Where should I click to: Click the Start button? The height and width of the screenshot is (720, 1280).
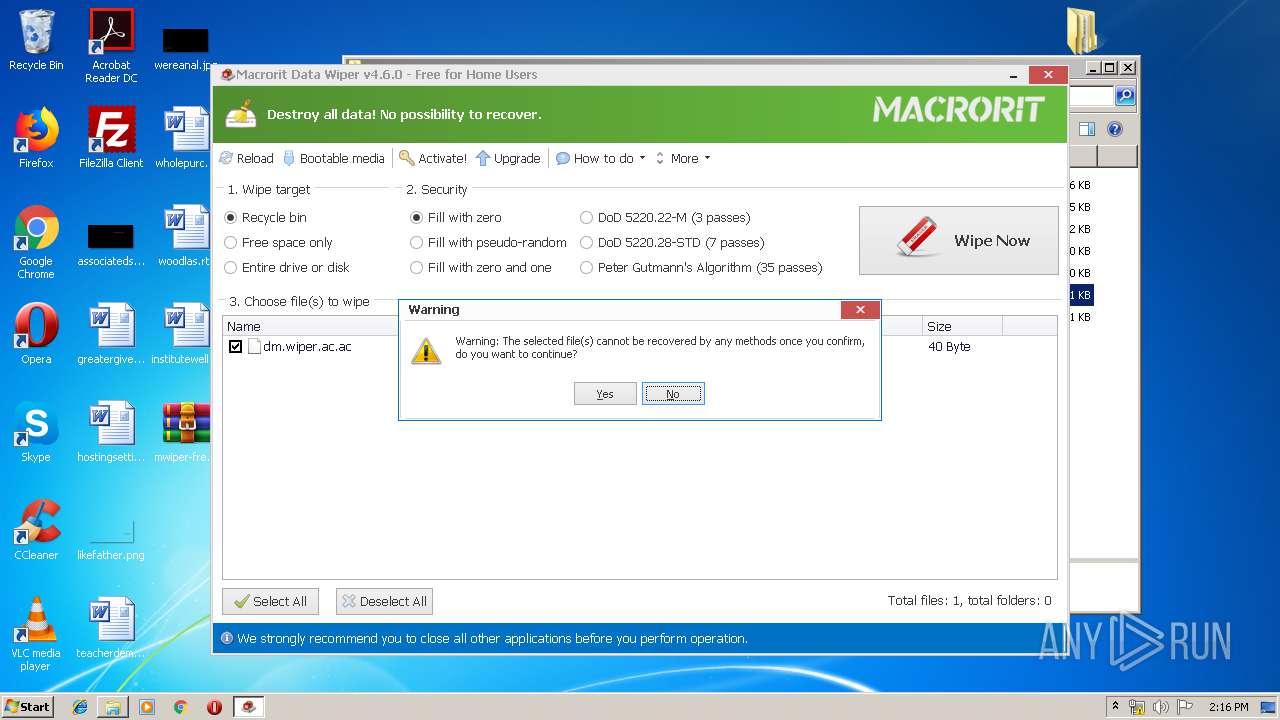coord(28,706)
